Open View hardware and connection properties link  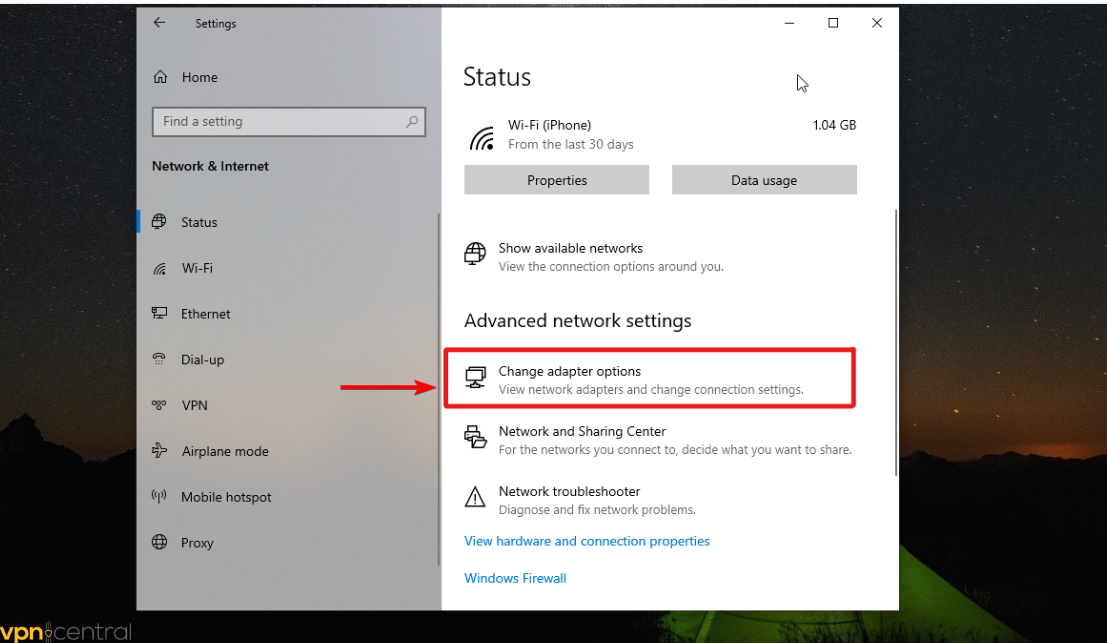586,541
